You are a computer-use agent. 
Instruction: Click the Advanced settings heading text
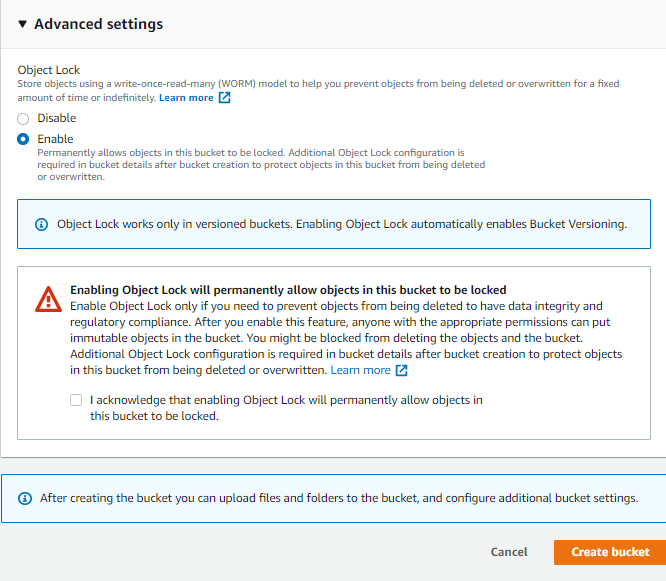[98, 24]
